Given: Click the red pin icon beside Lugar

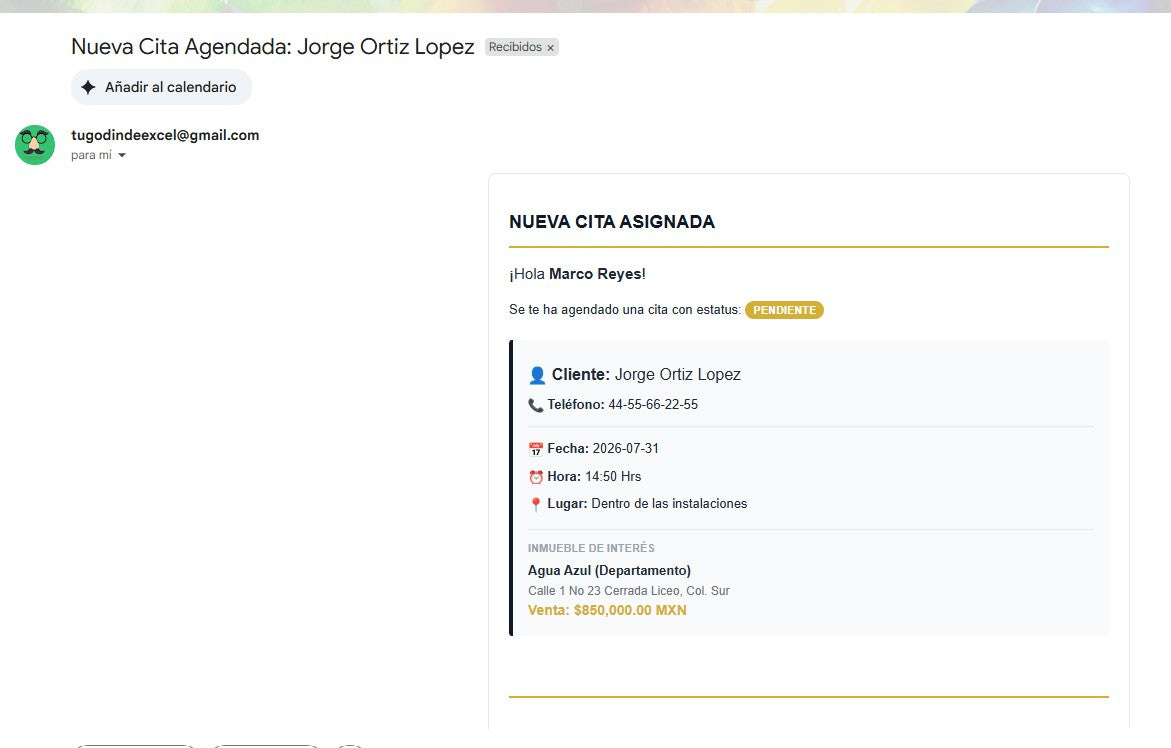Looking at the screenshot, I should 535,505.
